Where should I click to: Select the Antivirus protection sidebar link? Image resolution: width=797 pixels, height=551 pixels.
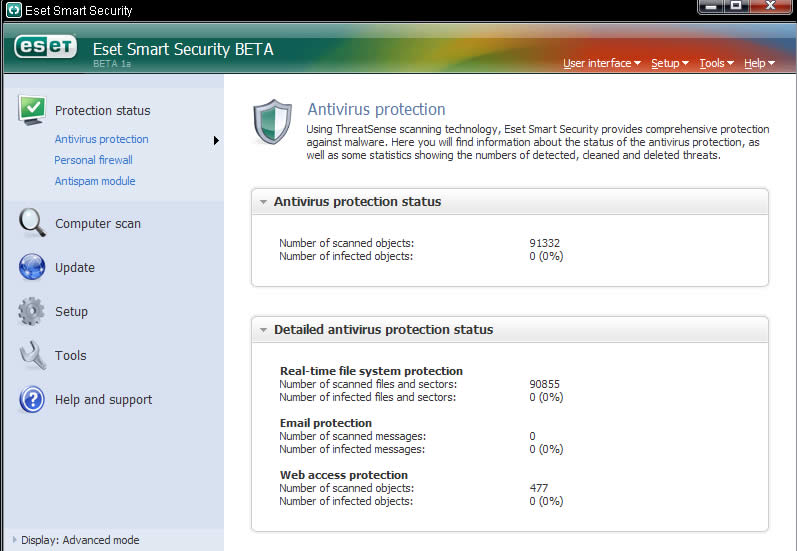tap(102, 139)
